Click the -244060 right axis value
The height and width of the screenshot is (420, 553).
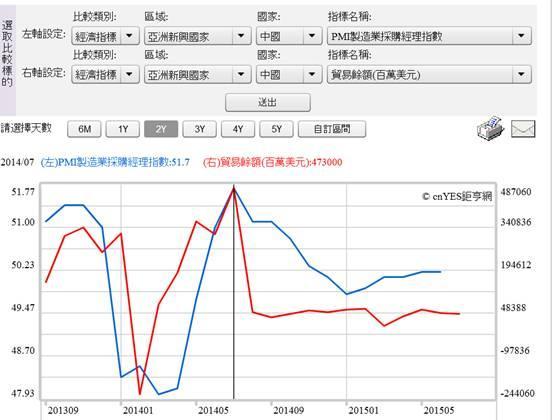pos(517,393)
